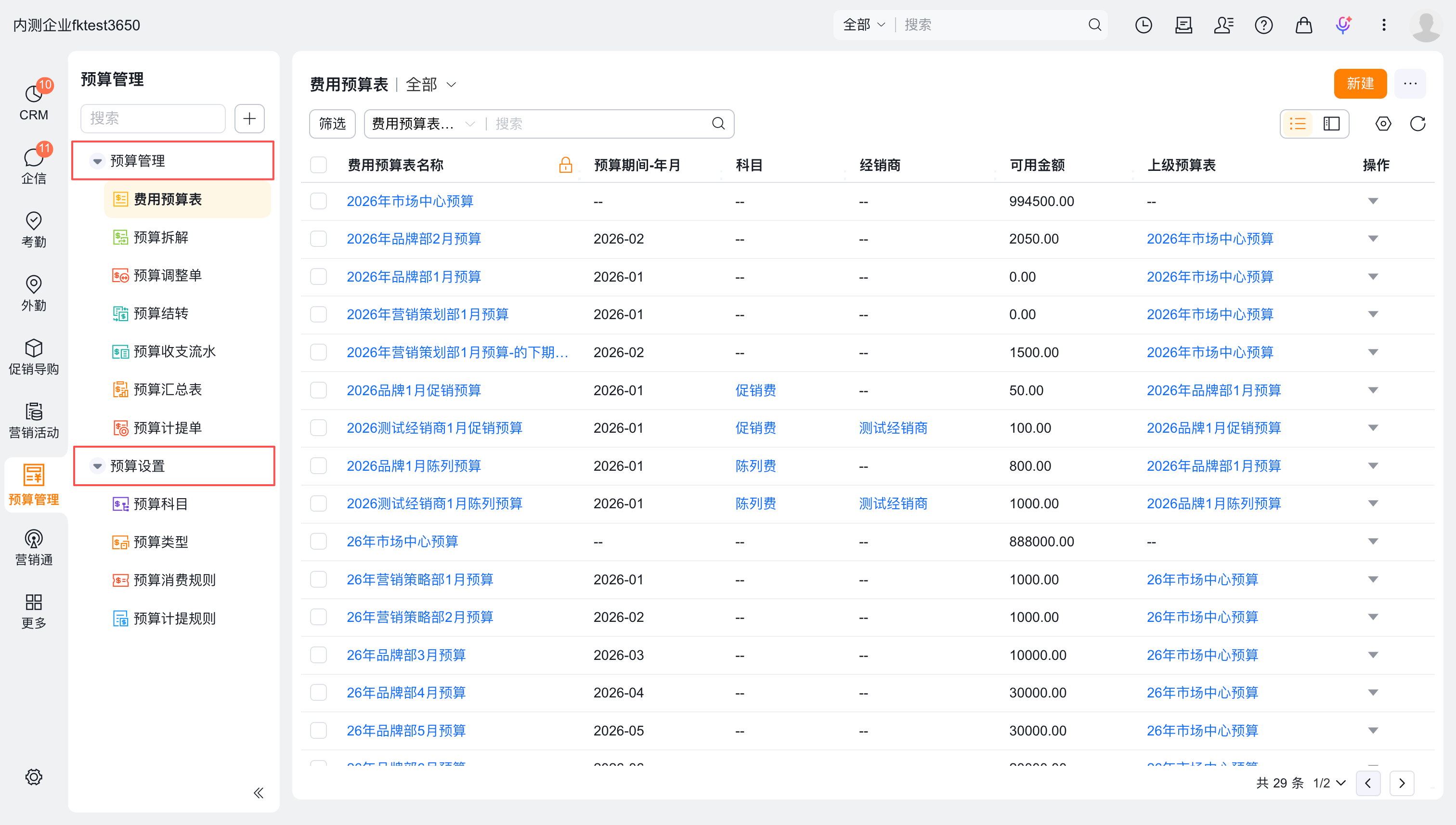The height and width of the screenshot is (825, 1456).
Task: Switch to split panel view icon
Action: [x=1331, y=124]
